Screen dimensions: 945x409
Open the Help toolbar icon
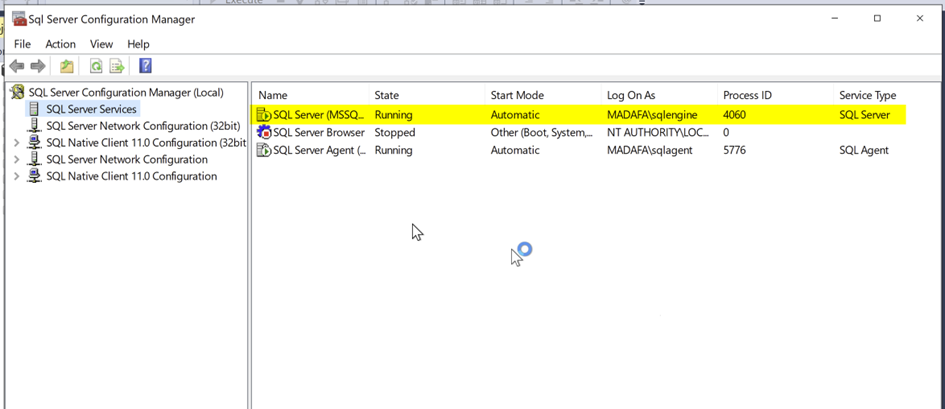pos(145,66)
